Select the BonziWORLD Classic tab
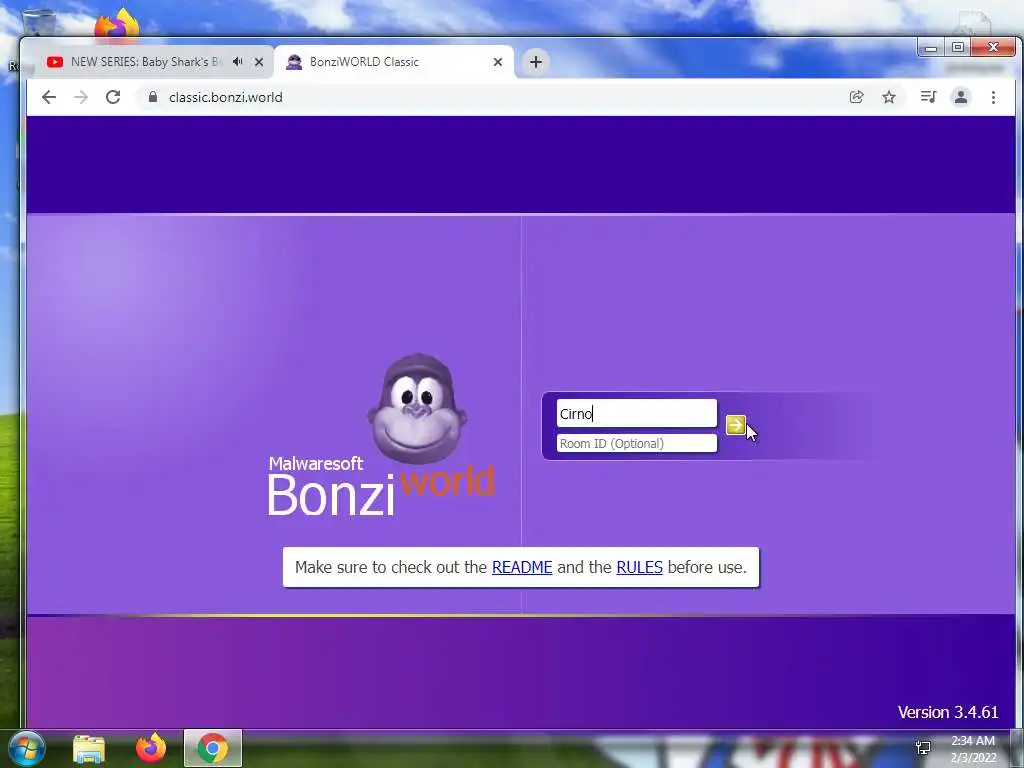Screen dimensions: 1024x768 [x=392, y=62]
